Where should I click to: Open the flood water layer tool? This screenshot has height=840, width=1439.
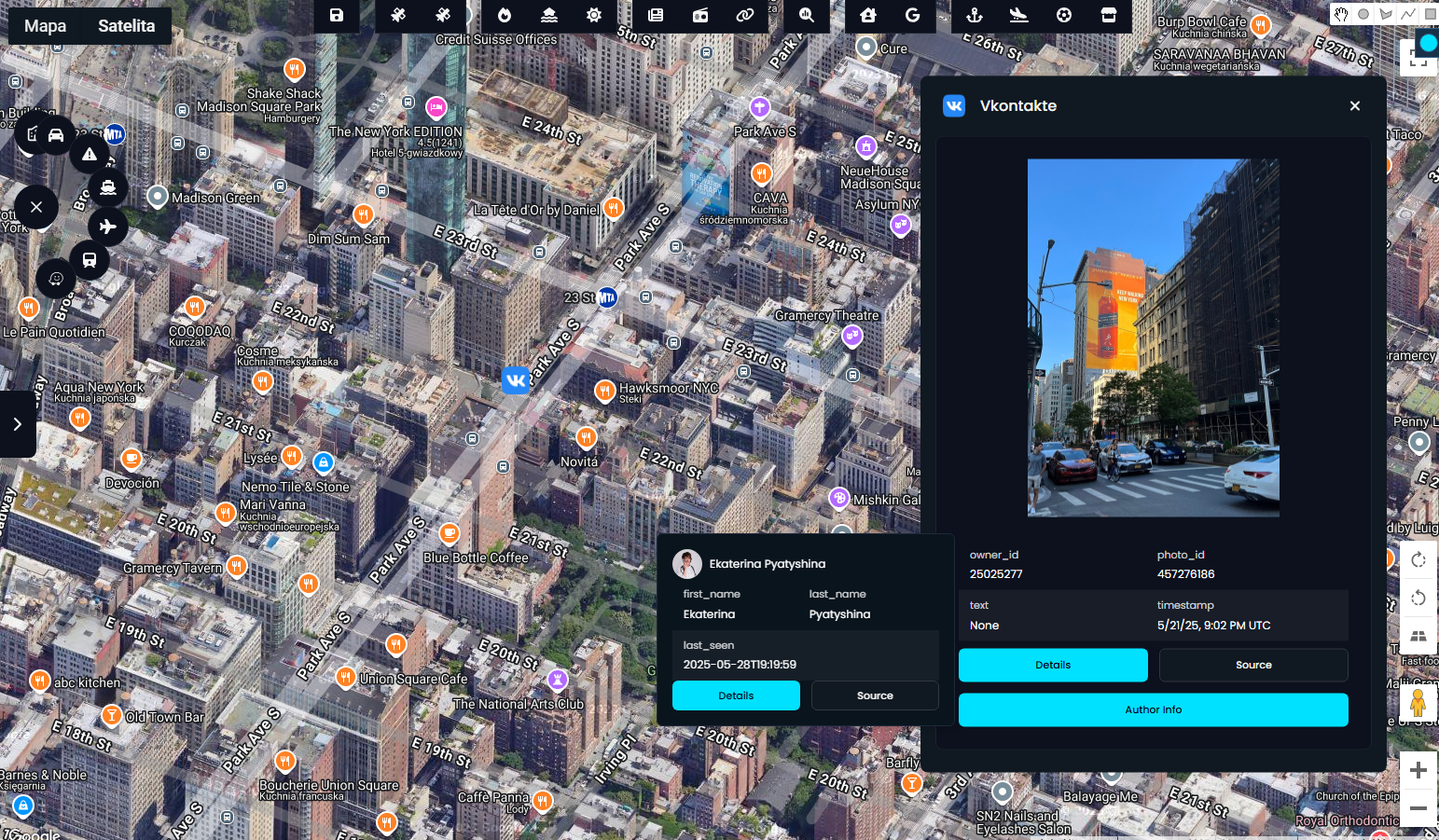click(x=549, y=15)
